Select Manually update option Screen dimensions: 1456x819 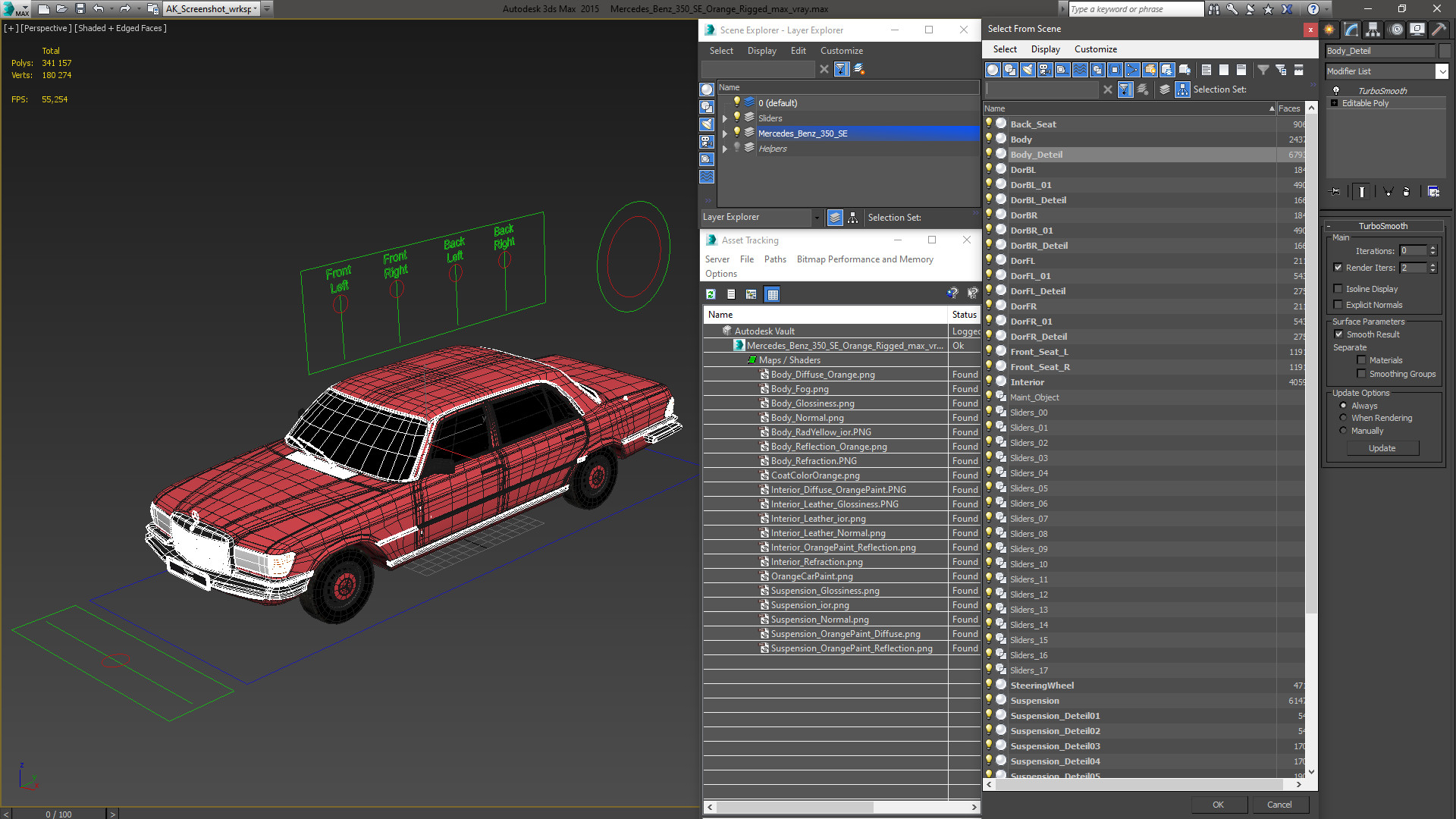(1343, 431)
